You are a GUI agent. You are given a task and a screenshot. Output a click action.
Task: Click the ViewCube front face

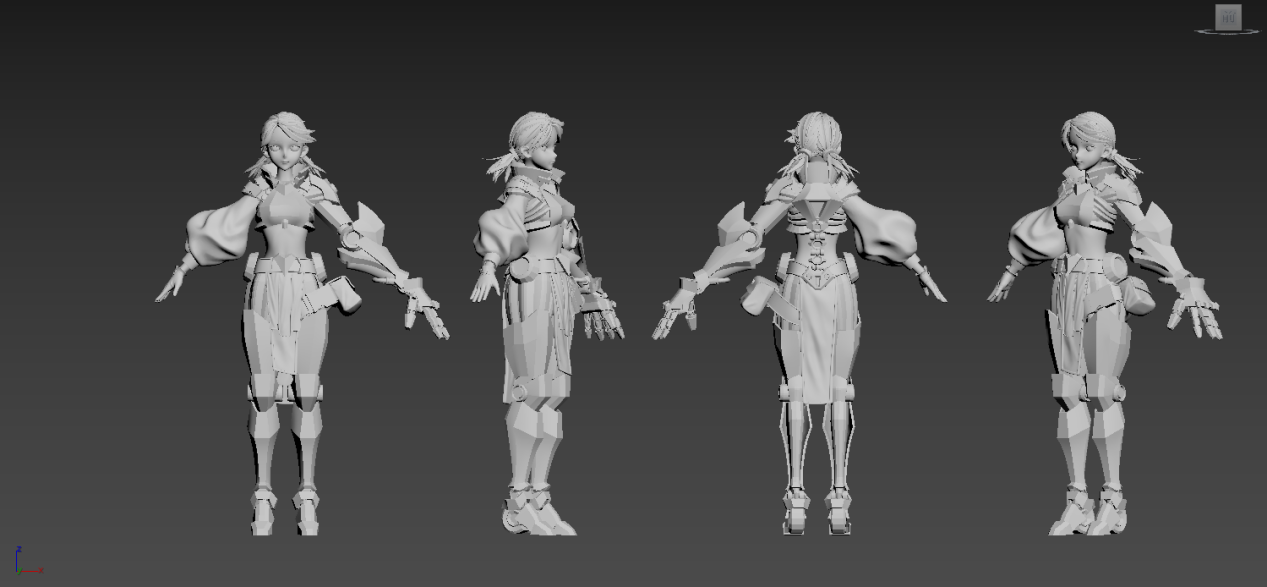click(x=1227, y=17)
